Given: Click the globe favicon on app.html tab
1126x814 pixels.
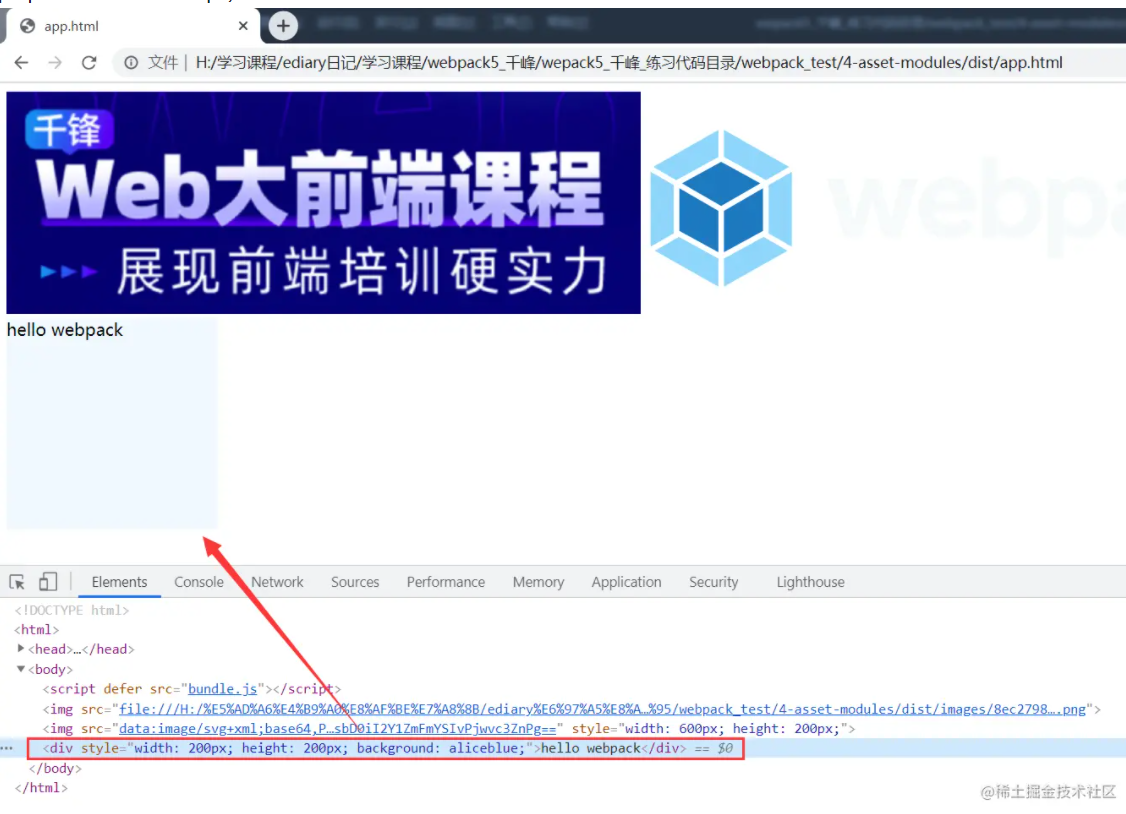Looking at the screenshot, I should point(27,27).
